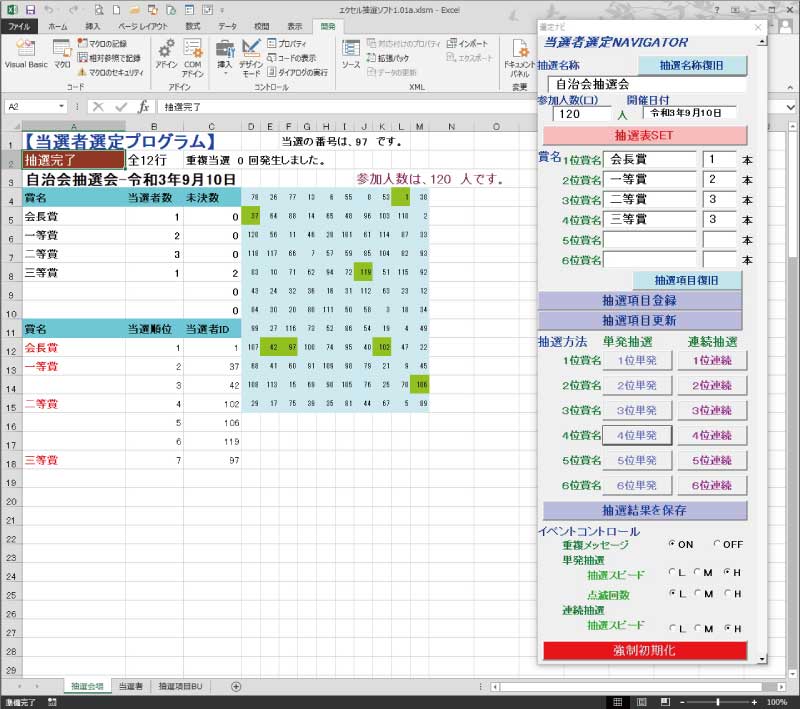Open the Visual Basic editor
The height and width of the screenshot is (709, 800).
(26, 54)
